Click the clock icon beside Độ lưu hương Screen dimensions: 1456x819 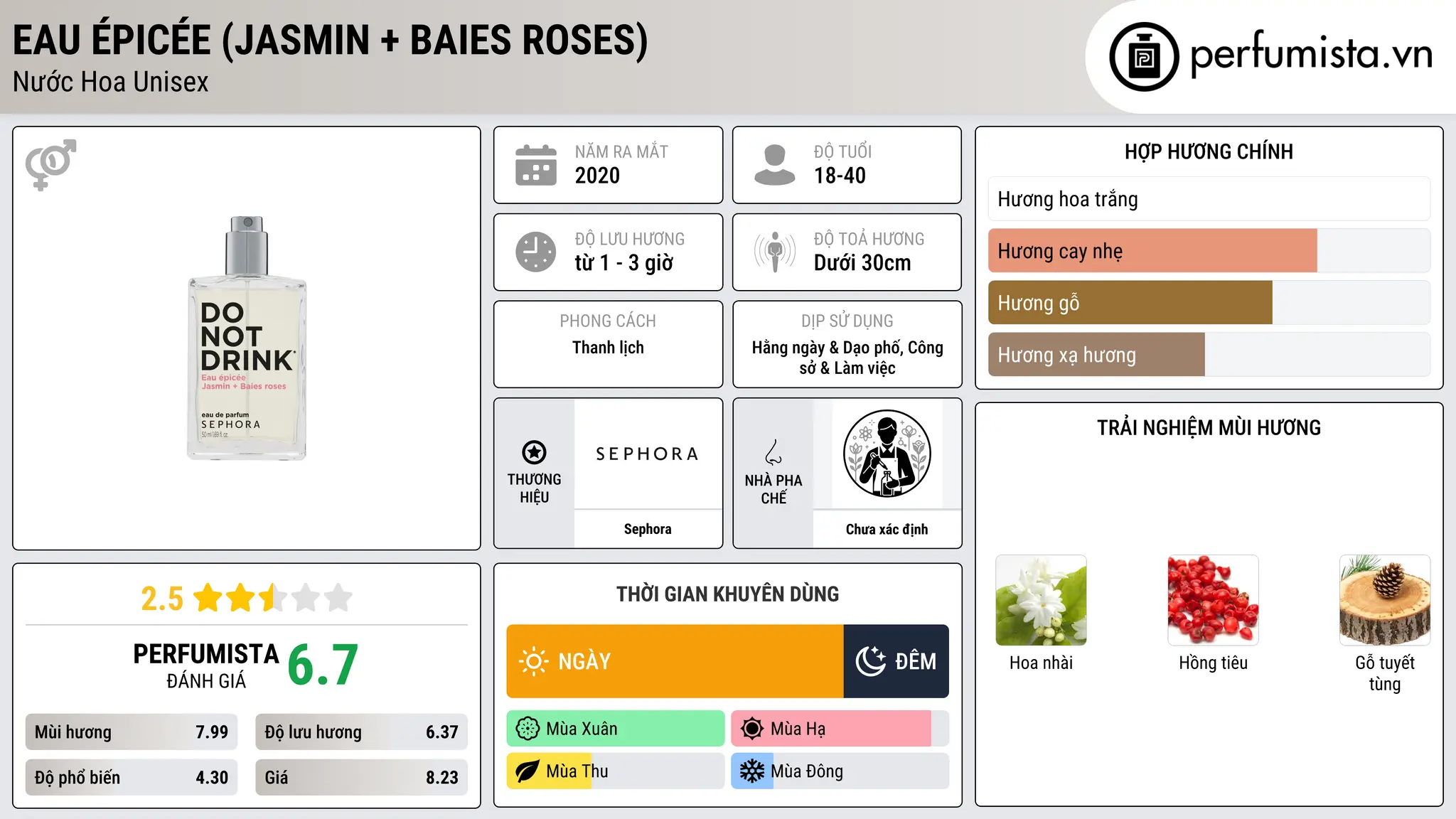pyautogui.click(x=536, y=252)
